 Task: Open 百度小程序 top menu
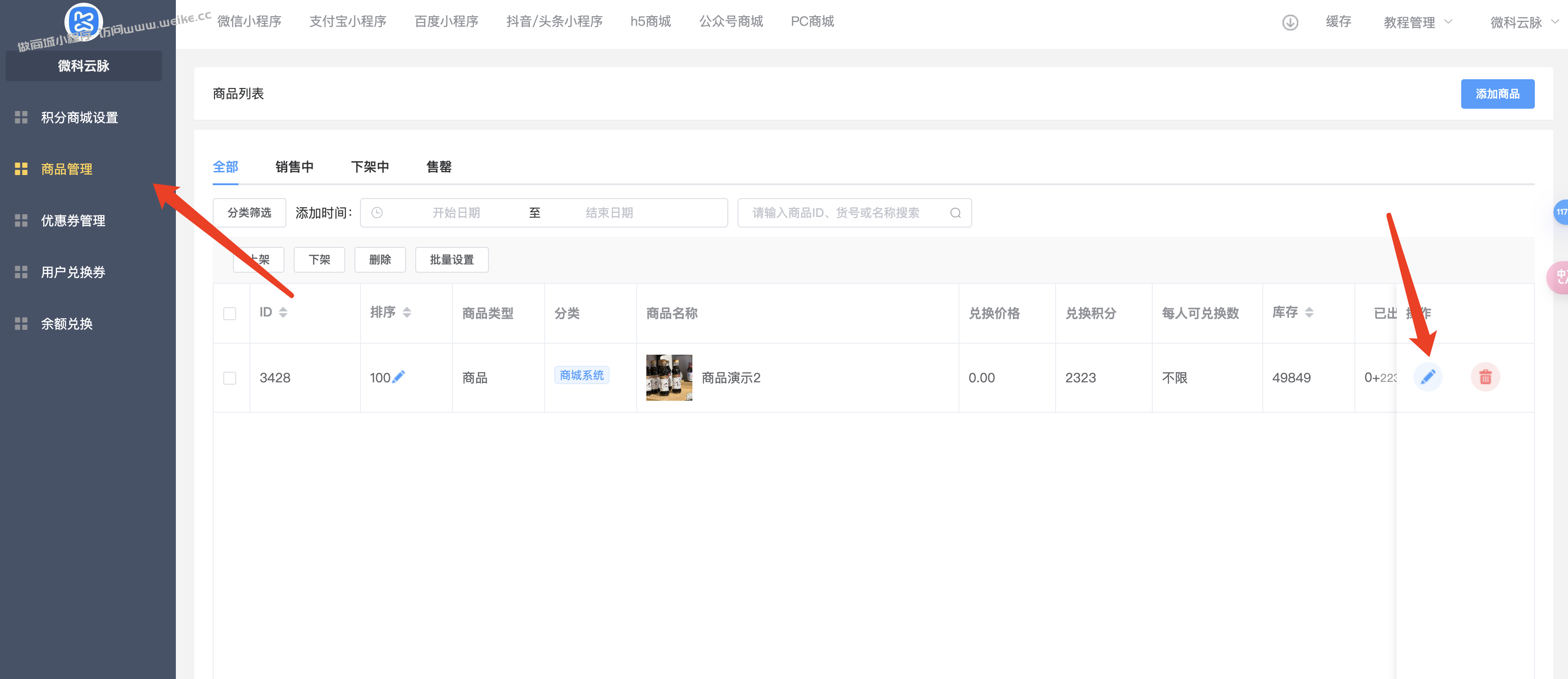pyautogui.click(x=446, y=21)
